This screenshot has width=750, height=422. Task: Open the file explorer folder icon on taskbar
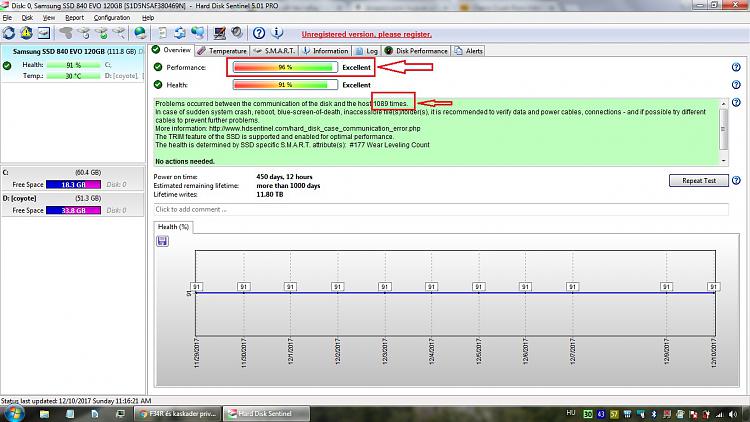click(x=44, y=414)
